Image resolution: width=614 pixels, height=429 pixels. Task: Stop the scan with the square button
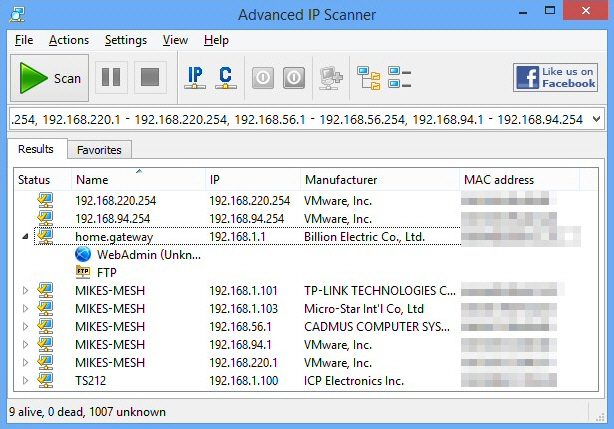click(x=150, y=77)
